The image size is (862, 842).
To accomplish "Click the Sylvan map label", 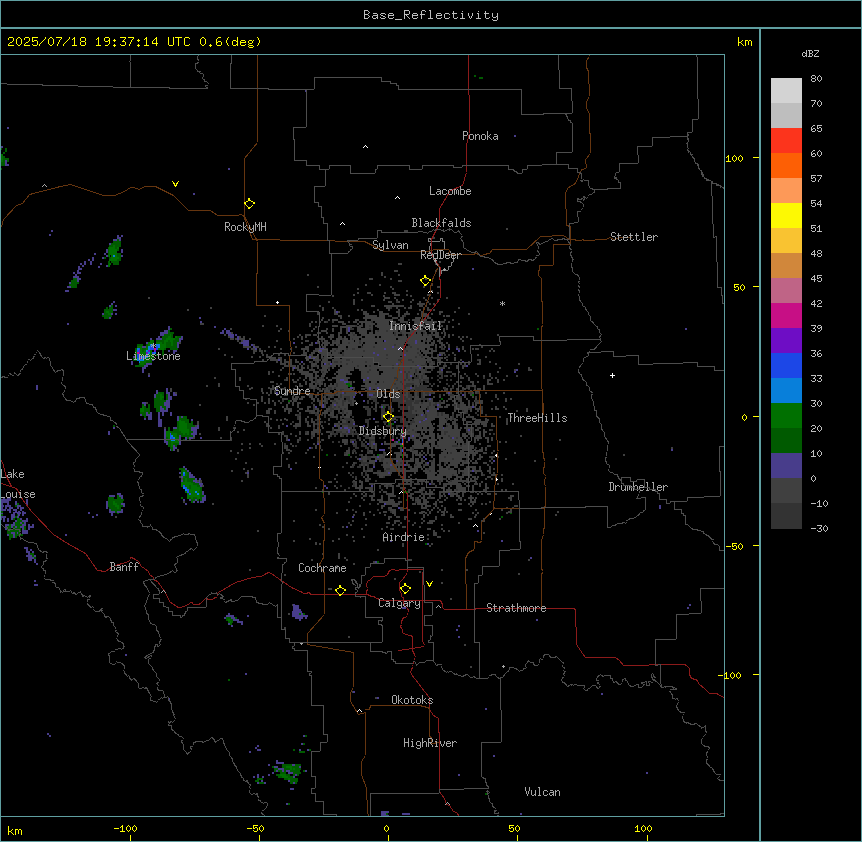I will click(x=390, y=245).
